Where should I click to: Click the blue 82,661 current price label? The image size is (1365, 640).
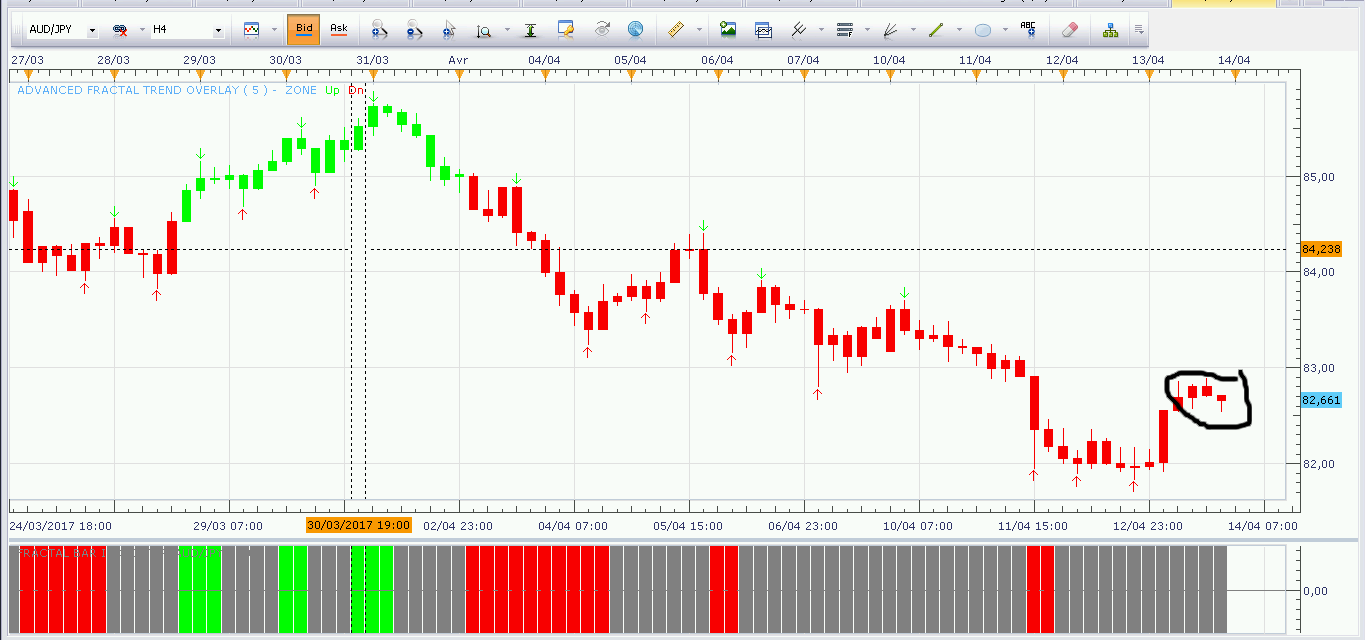point(1321,400)
